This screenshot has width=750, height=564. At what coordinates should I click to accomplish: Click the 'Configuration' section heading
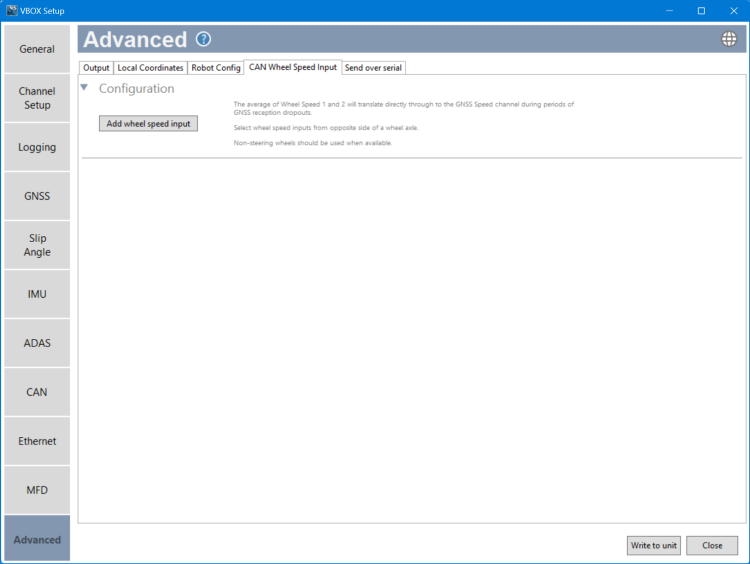click(136, 88)
